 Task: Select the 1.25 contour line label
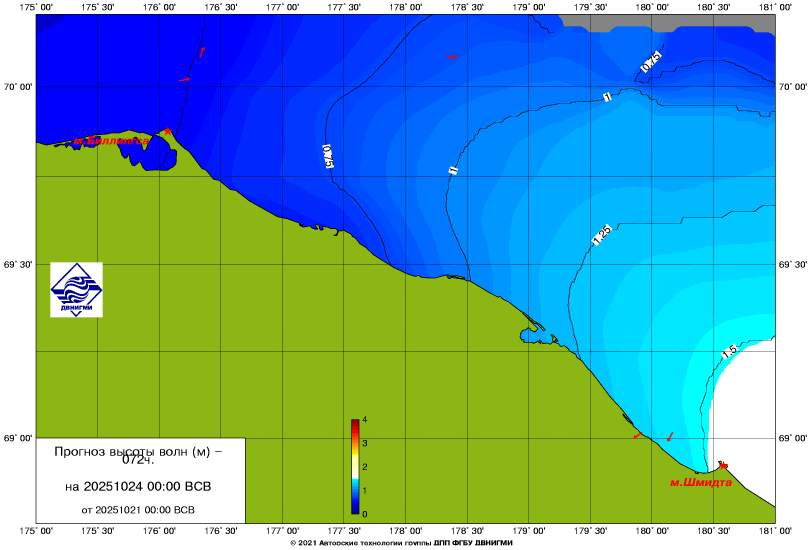(601, 236)
